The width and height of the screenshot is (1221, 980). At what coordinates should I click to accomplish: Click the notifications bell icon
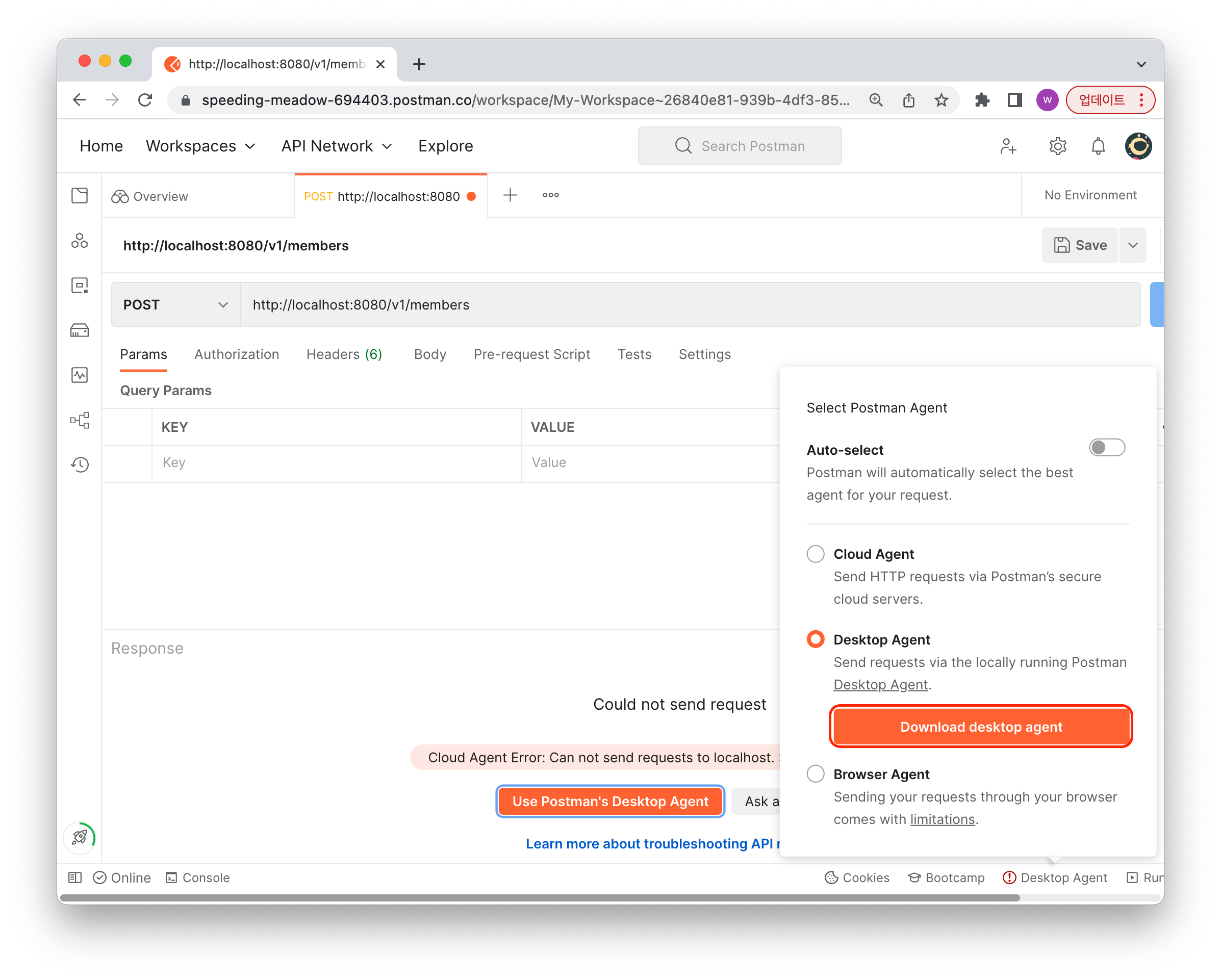(1098, 146)
